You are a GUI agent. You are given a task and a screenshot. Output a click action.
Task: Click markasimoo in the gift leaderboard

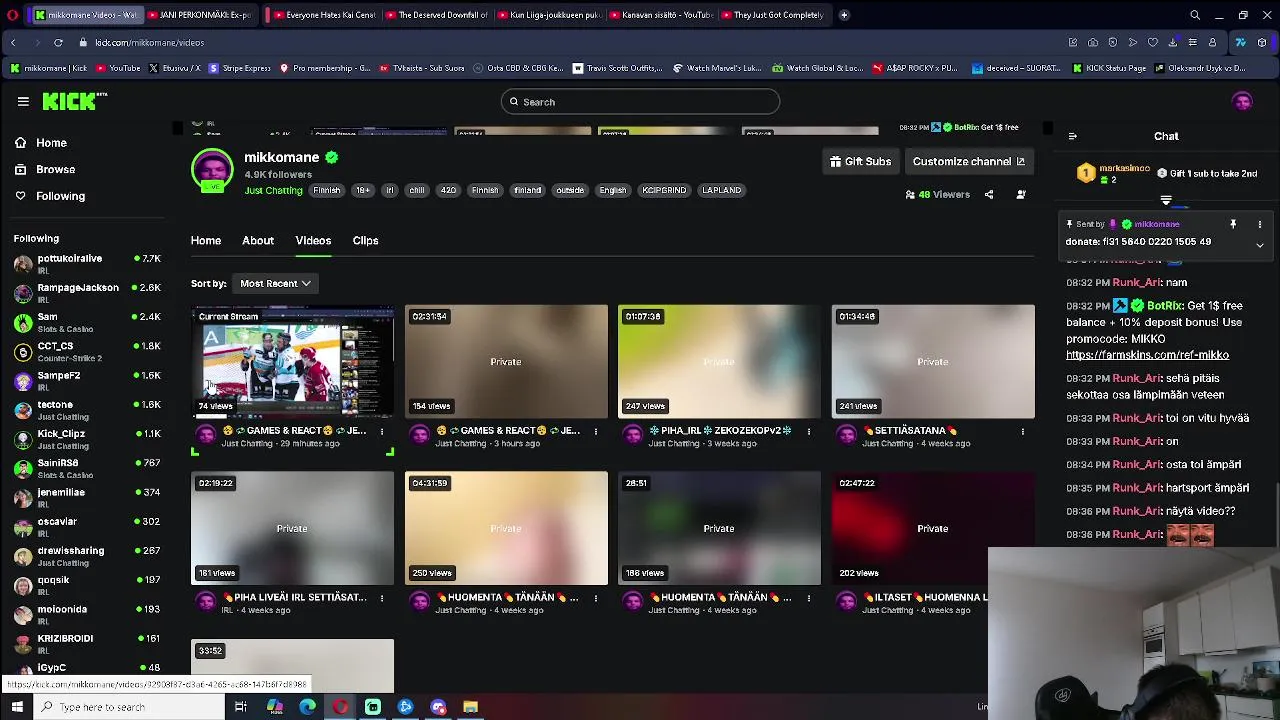click(1124, 168)
